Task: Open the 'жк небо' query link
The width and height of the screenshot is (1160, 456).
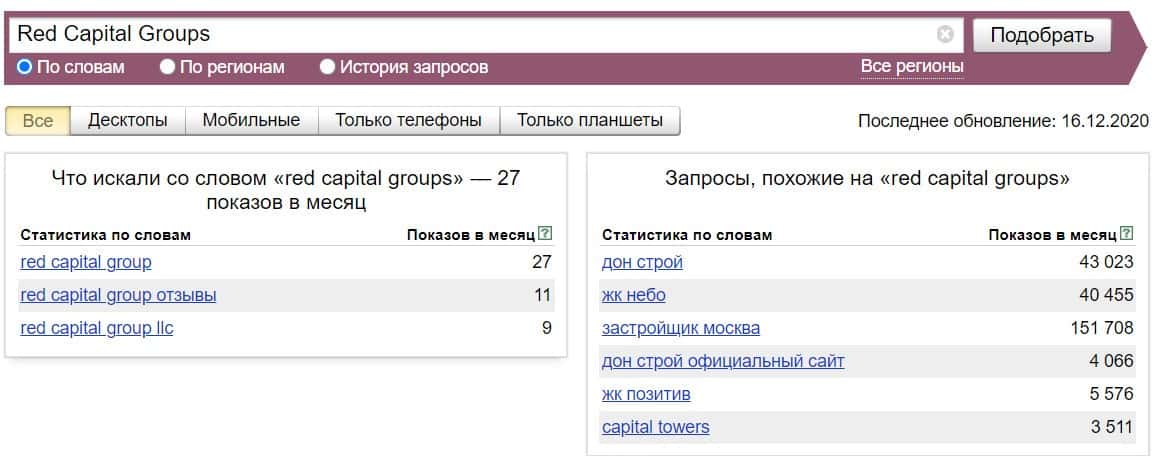Action: [x=634, y=295]
